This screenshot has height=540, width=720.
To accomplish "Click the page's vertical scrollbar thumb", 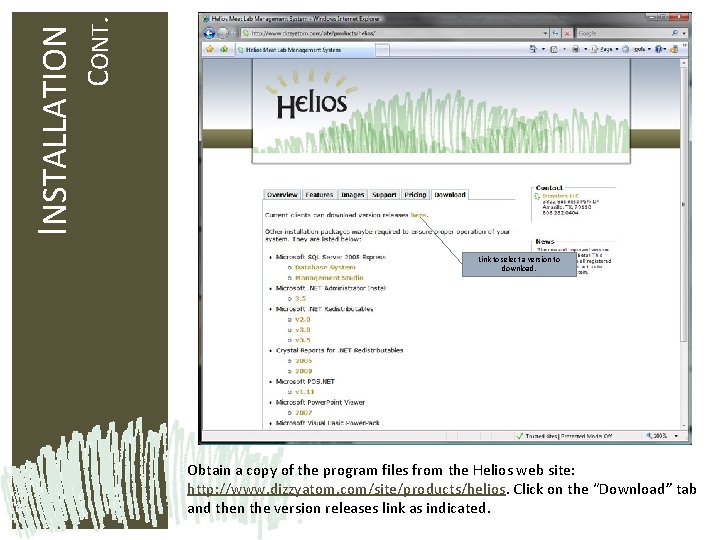I will tap(684, 205).
